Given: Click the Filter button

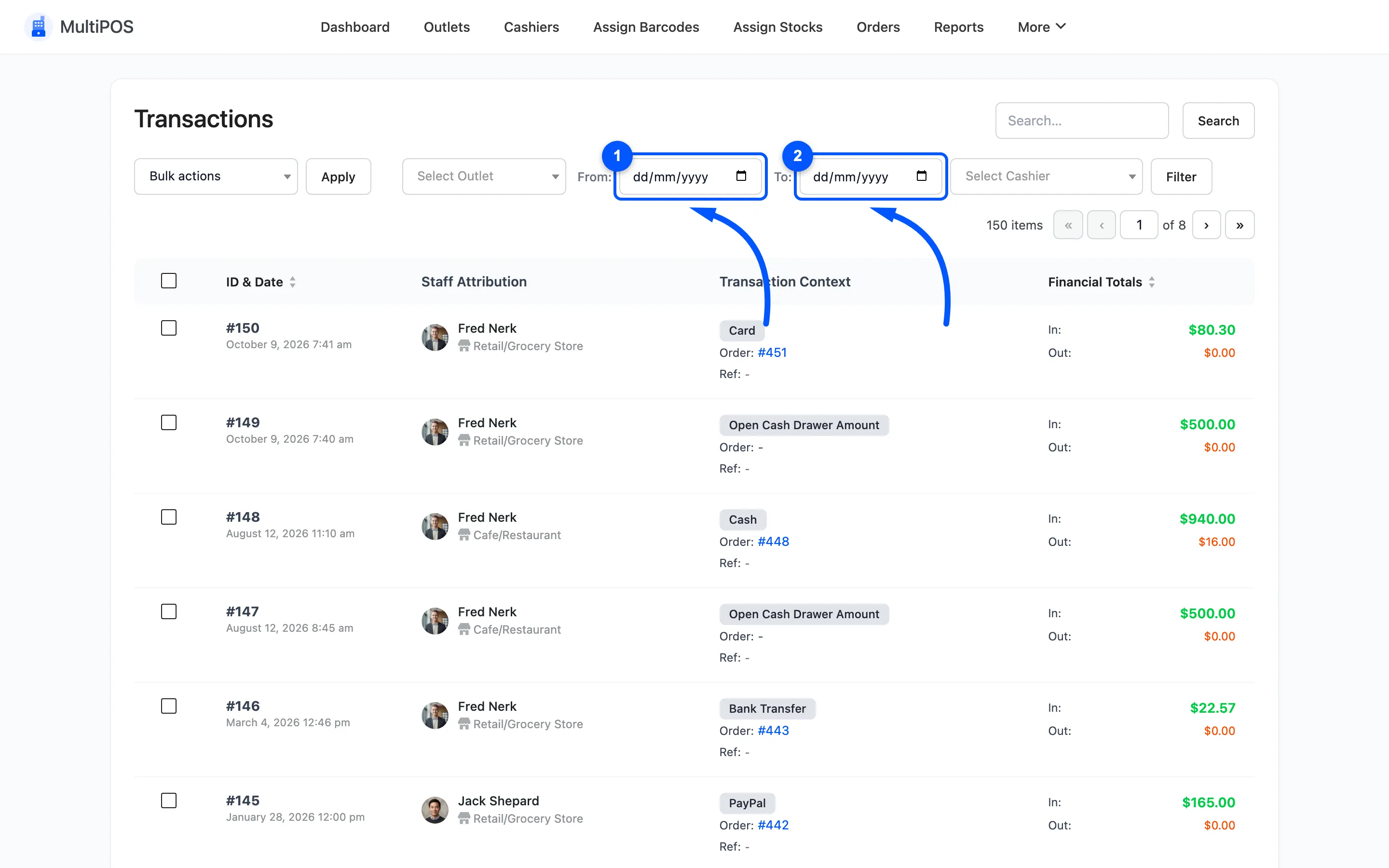Looking at the screenshot, I should point(1181,176).
